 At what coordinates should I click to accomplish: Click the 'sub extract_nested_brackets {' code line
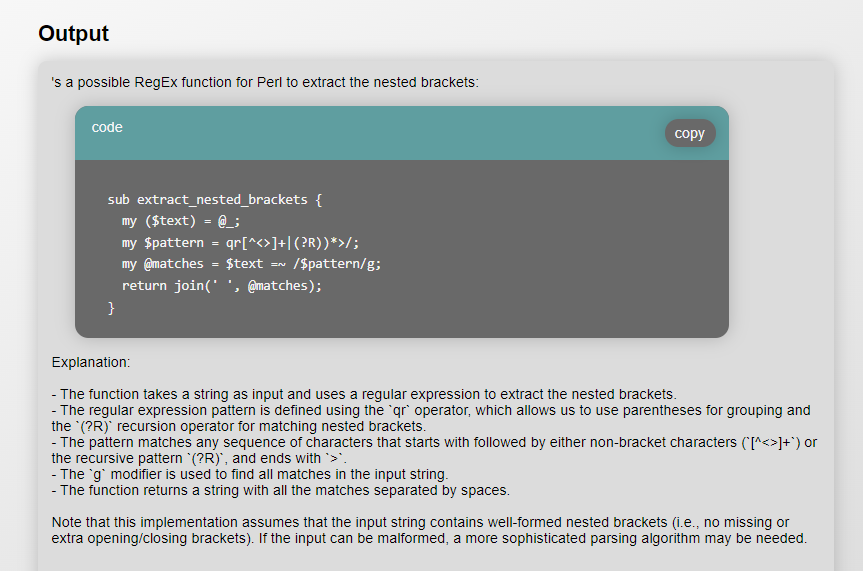point(215,199)
